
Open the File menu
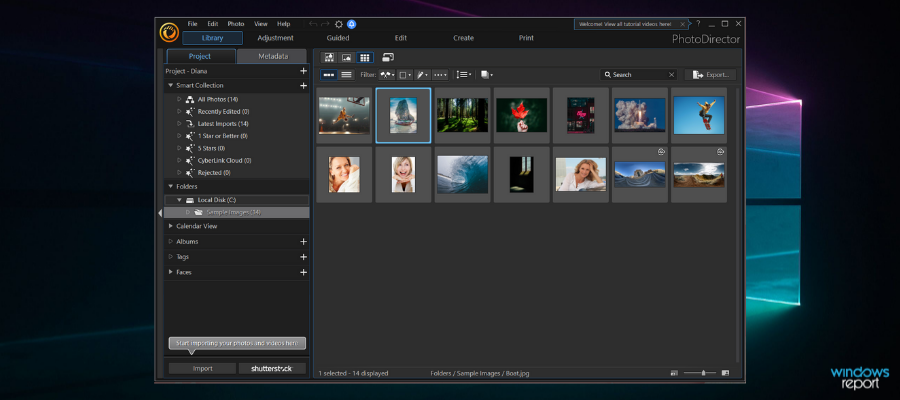[193, 24]
